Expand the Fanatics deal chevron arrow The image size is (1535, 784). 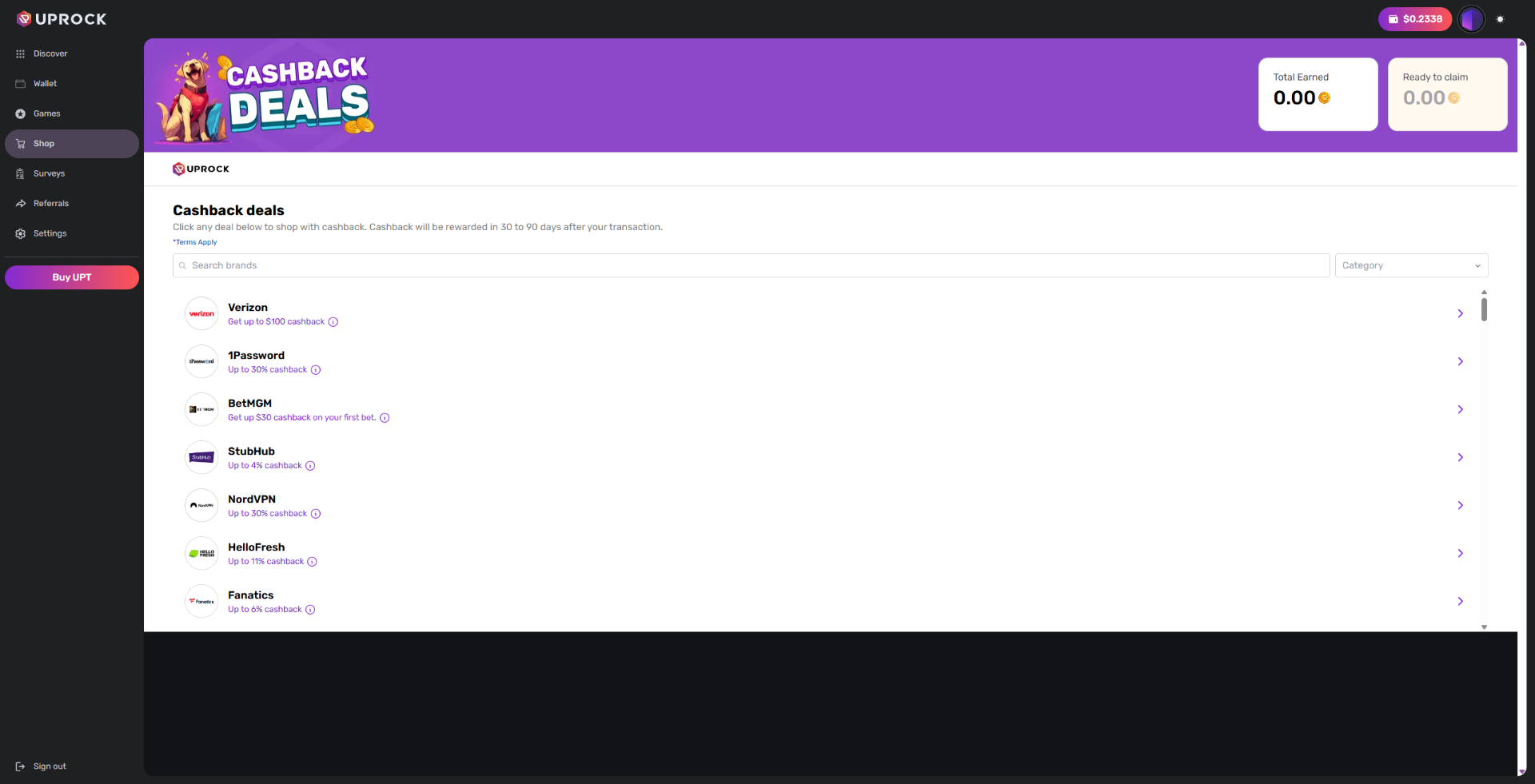coord(1461,601)
